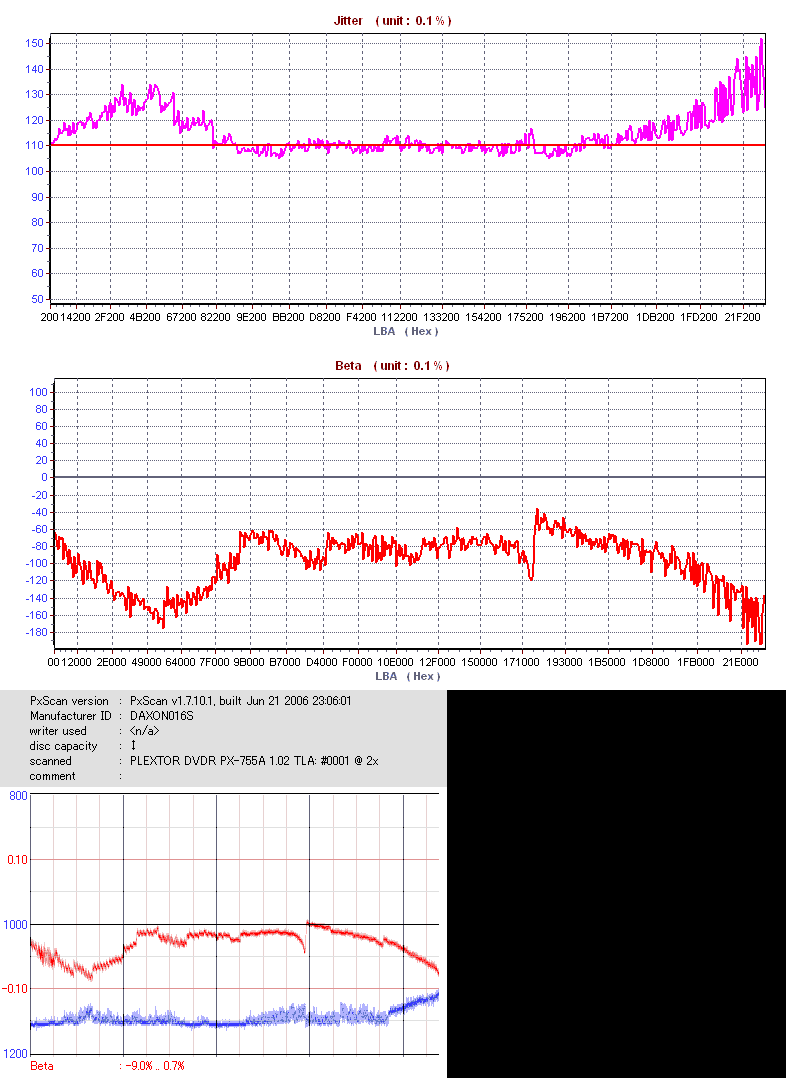This screenshot has width=786, height=1078.
Task: Click the 175200 label on Jitter x-axis
Action: pos(525,318)
